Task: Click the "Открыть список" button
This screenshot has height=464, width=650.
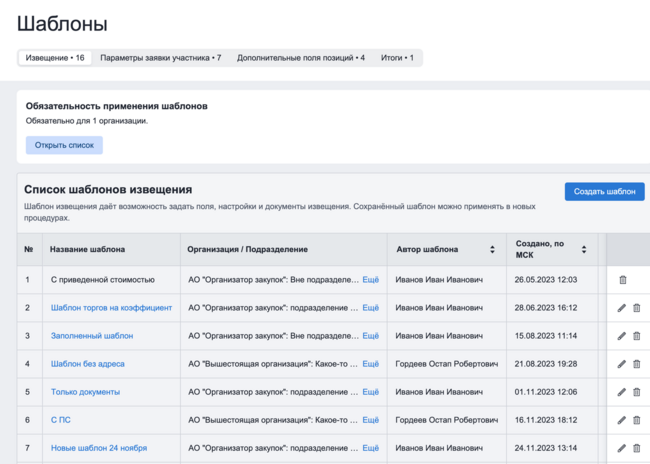Action: pos(64,145)
